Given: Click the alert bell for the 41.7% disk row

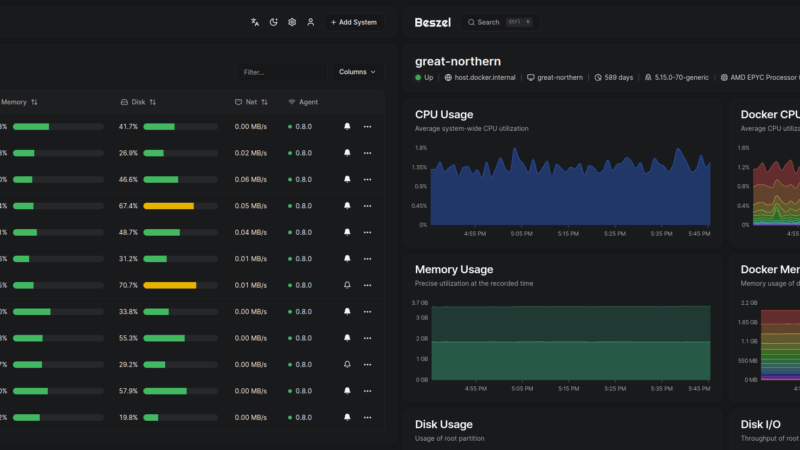Looking at the screenshot, I should [x=347, y=127].
